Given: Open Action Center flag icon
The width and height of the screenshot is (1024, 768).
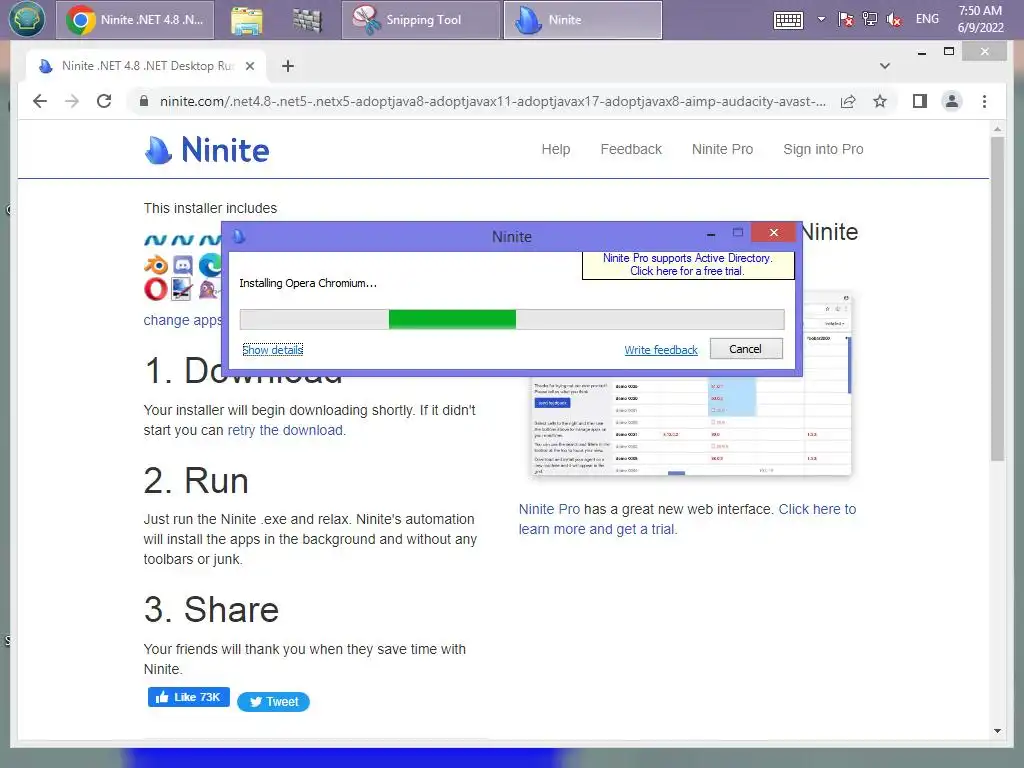Looking at the screenshot, I should 846,20.
